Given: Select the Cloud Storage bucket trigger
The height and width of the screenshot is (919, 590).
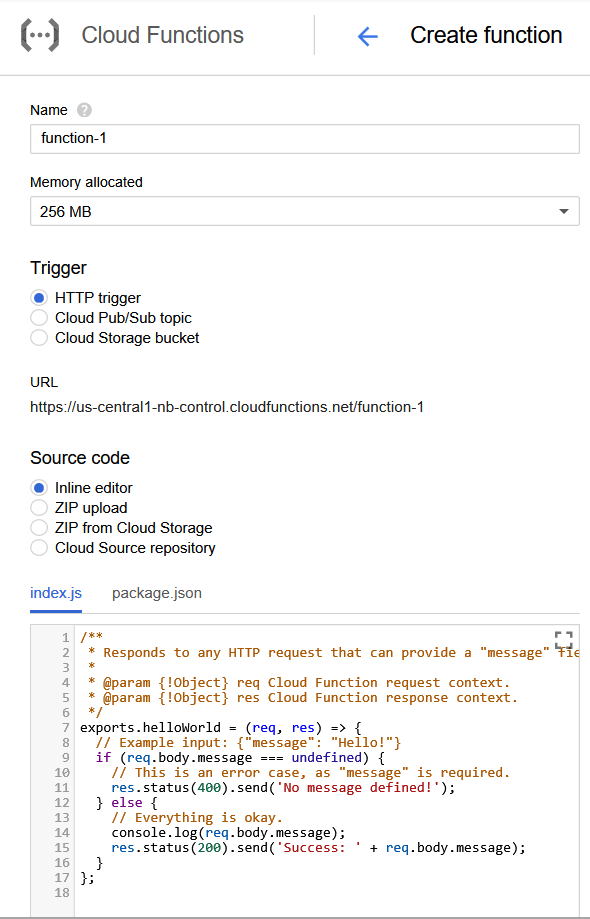Looking at the screenshot, I should (x=39, y=338).
